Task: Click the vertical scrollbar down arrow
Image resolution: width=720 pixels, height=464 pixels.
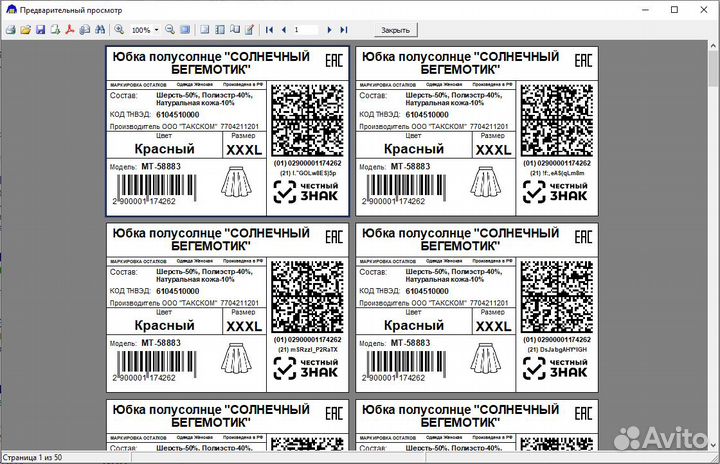Action: [x=714, y=445]
